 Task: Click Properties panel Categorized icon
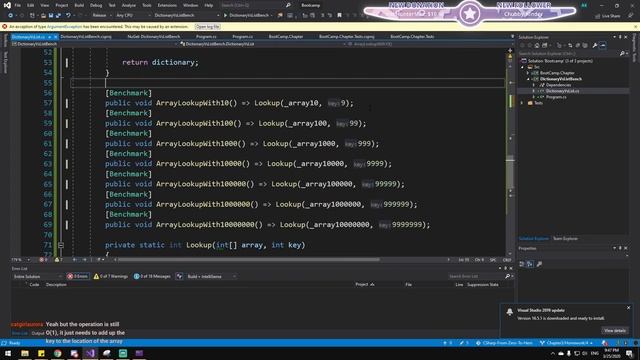522,264
